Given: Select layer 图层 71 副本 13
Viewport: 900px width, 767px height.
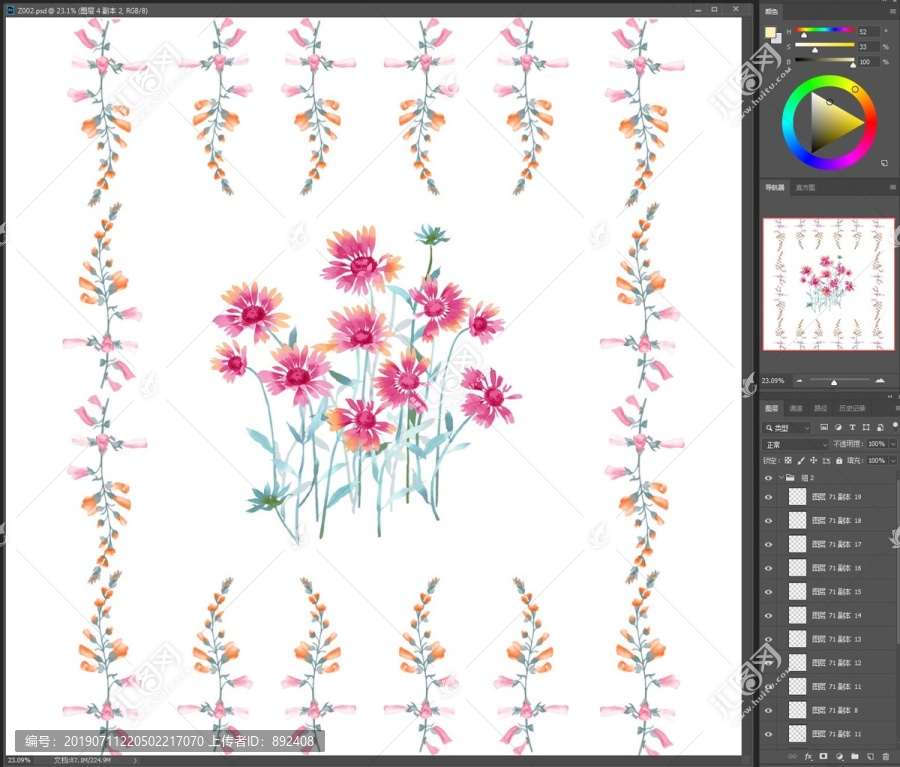Looking at the screenshot, I should tap(837, 639).
